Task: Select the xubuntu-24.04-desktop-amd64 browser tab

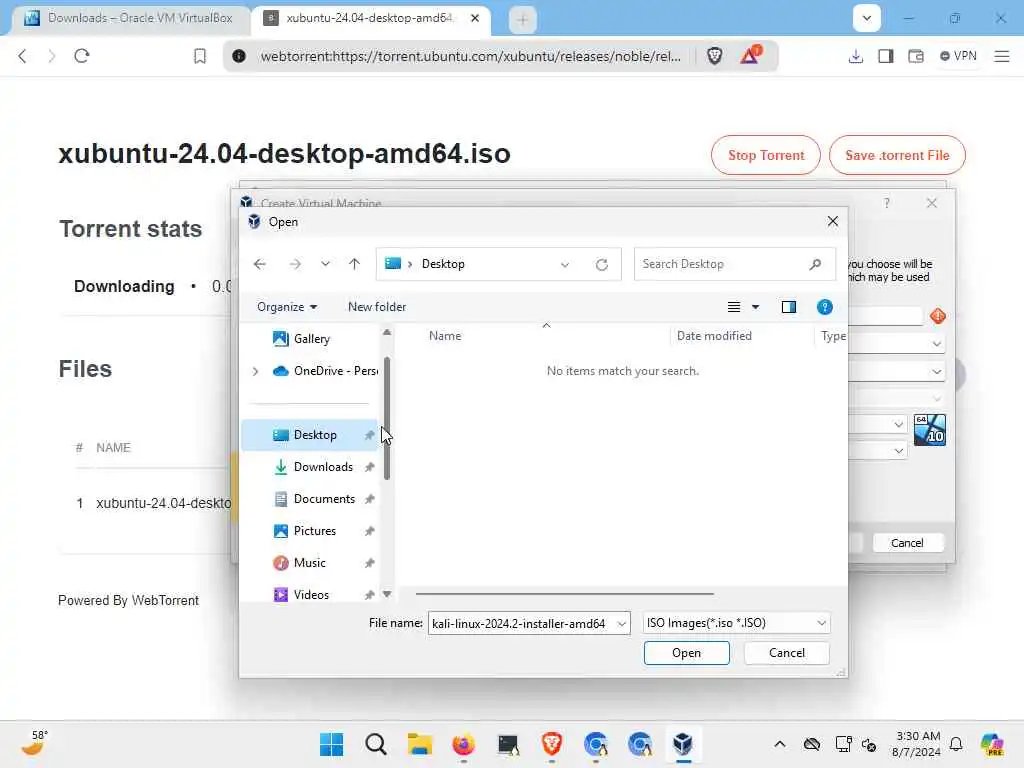Action: [370, 18]
